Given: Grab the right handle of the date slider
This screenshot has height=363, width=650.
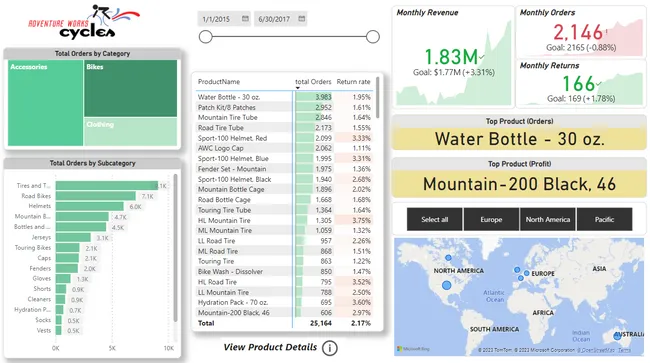Looking at the screenshot, I should 373,37.
